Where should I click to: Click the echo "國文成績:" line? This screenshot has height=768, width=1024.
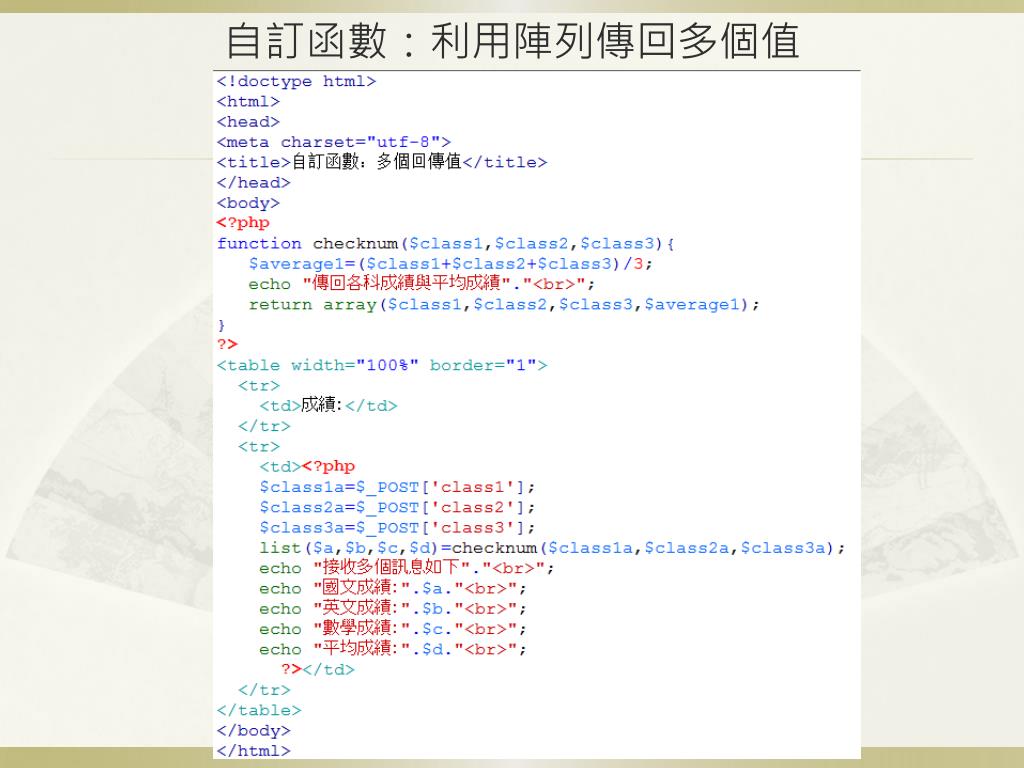coord(392,588)
